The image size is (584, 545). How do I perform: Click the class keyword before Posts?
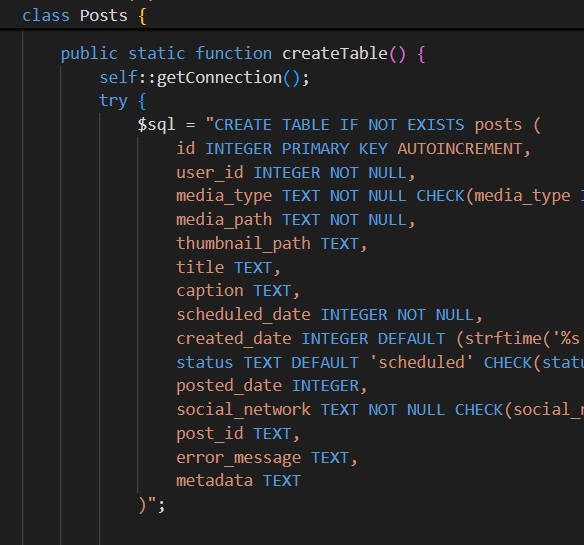pos(46,16)
